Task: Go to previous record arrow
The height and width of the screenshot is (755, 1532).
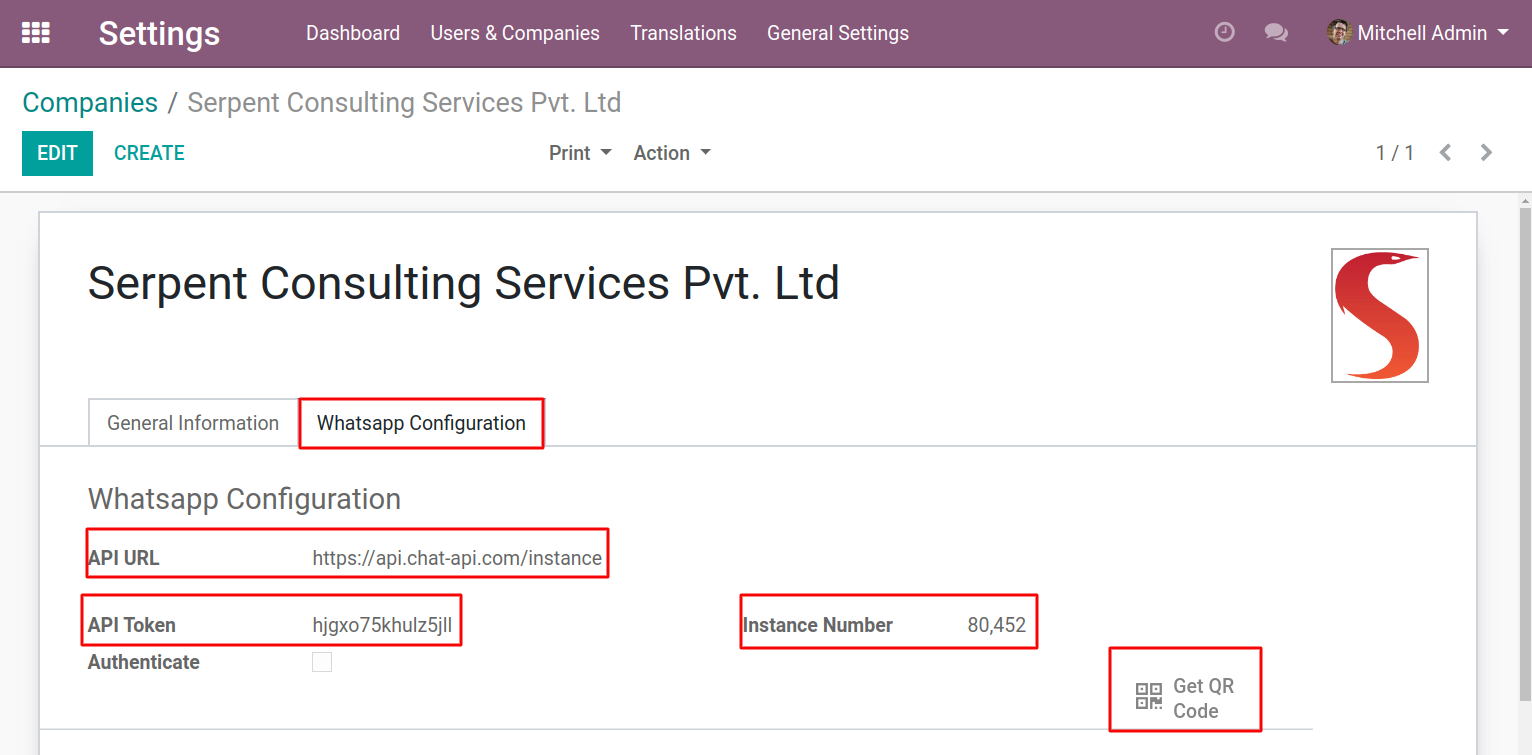Action: point(1445,153)
